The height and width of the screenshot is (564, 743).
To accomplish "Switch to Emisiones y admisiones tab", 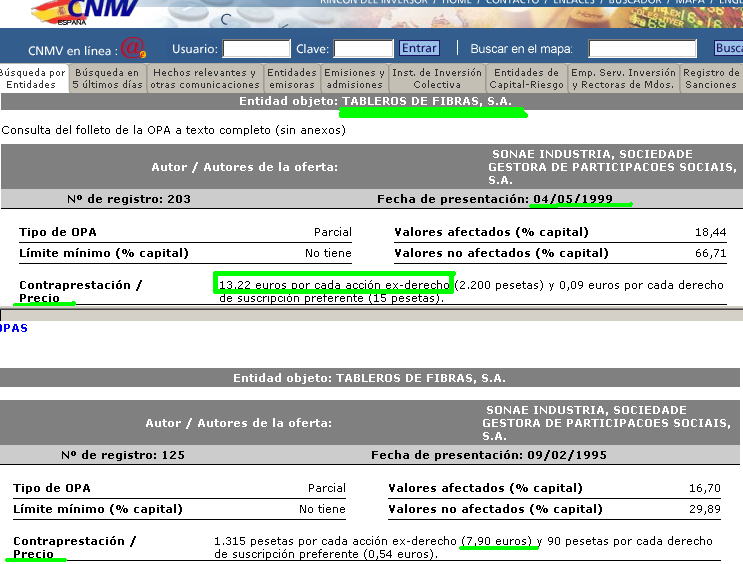I will pyautogui.click(x=354, y=78).
